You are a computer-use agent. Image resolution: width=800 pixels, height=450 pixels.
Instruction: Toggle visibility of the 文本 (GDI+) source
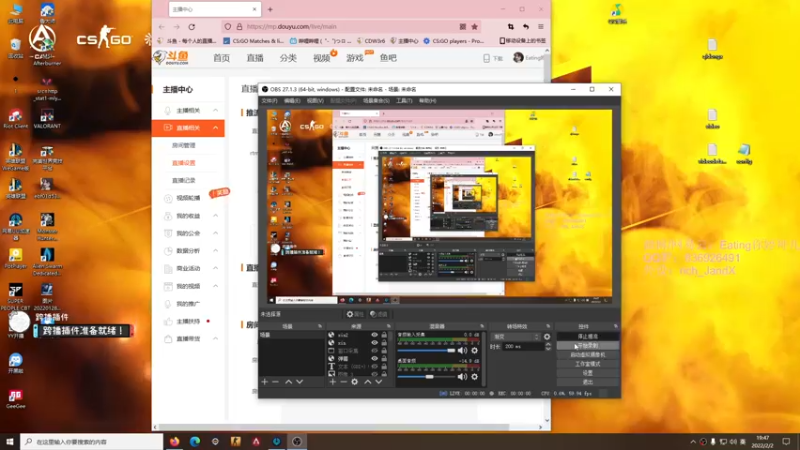[x=374, y=366]
